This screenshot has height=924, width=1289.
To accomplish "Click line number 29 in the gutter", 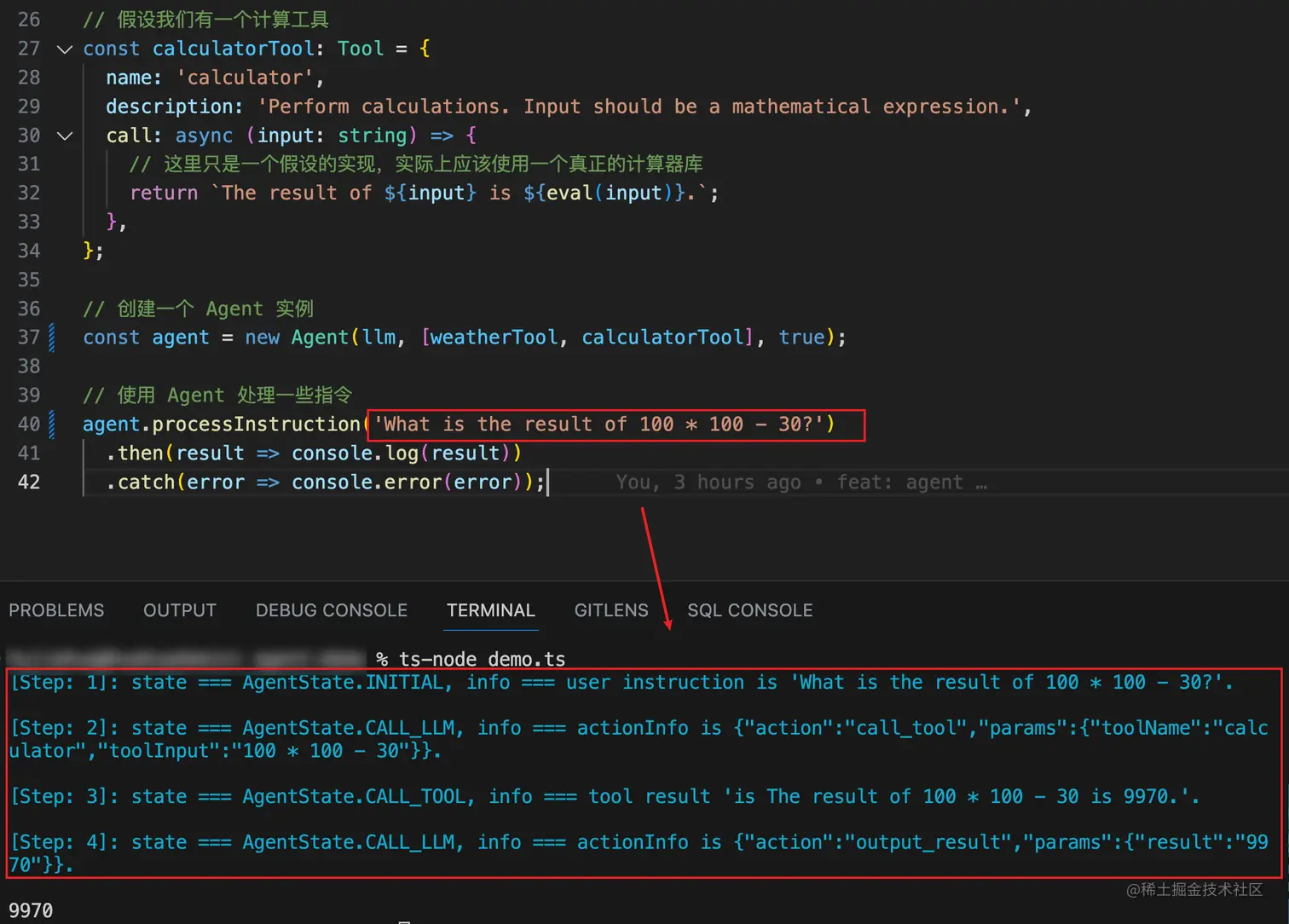I will coord(29,107).
